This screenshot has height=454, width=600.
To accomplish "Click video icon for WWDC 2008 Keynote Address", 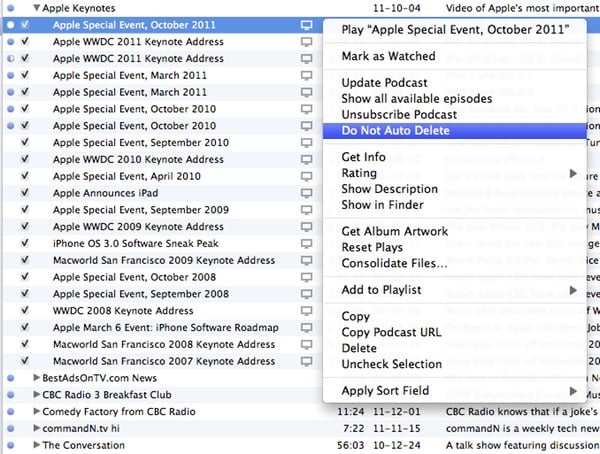I will pos(307,311).
